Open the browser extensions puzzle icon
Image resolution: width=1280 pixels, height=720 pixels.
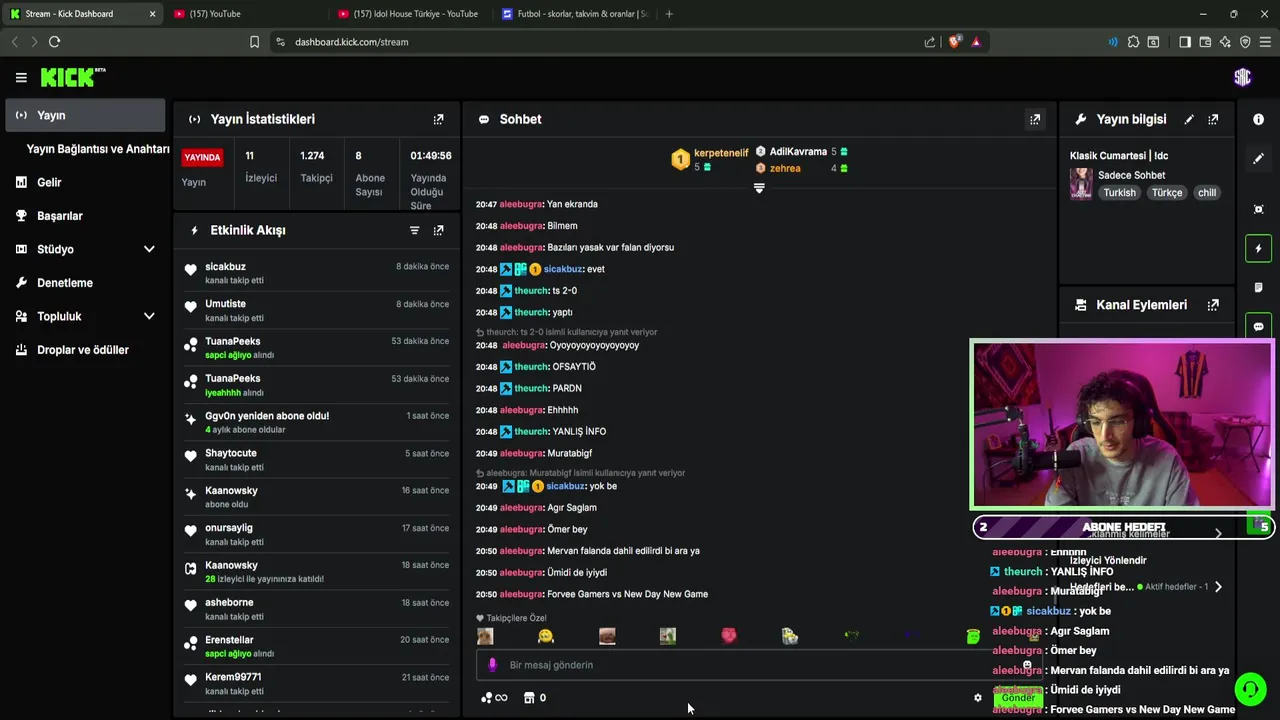[x=1133, y=42]
